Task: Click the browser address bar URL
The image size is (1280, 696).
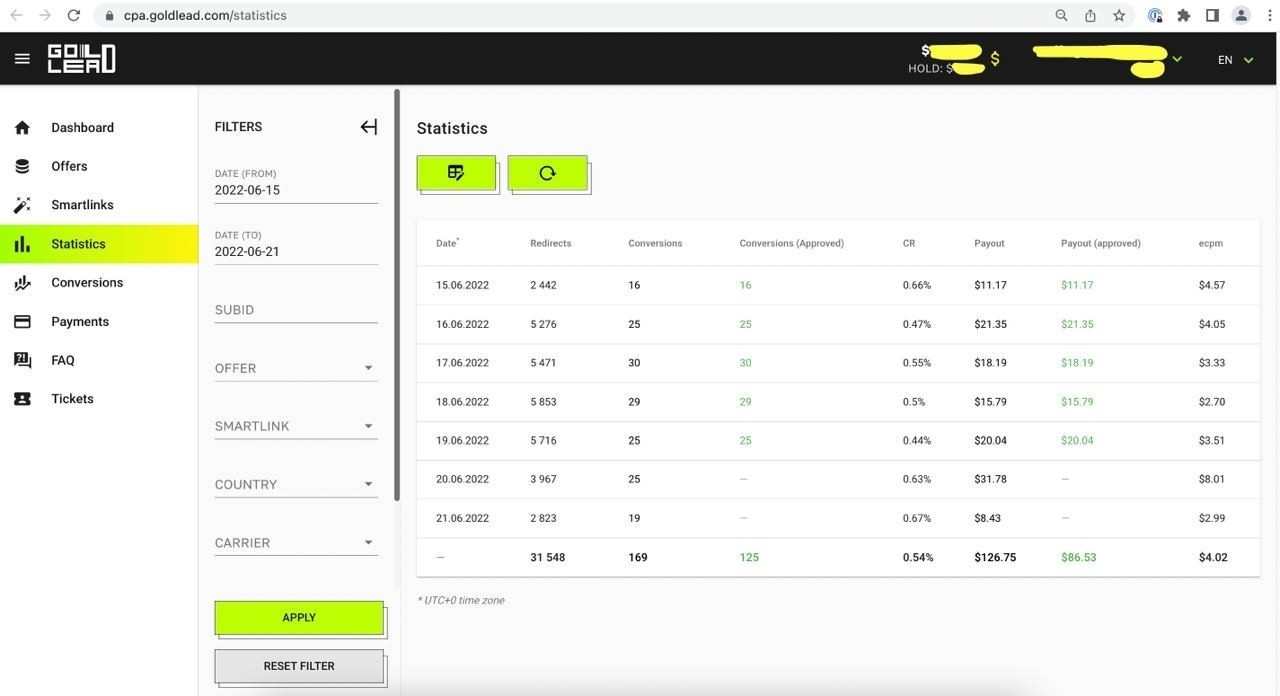Action: (x=205, y=15)
